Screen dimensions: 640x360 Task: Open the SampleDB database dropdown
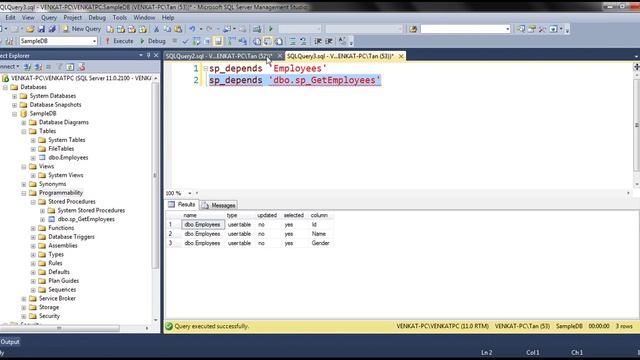click(x=94, y=41)
